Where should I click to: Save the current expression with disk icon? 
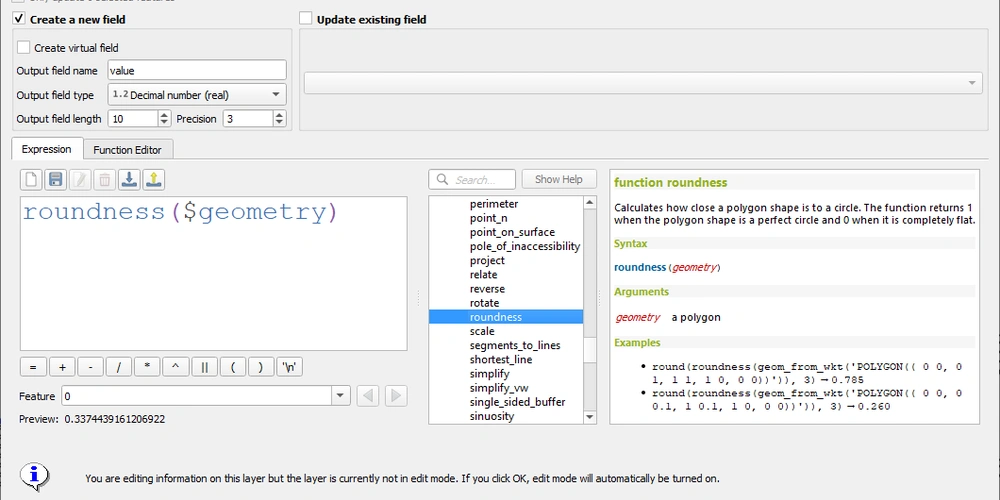coord(55,180)
